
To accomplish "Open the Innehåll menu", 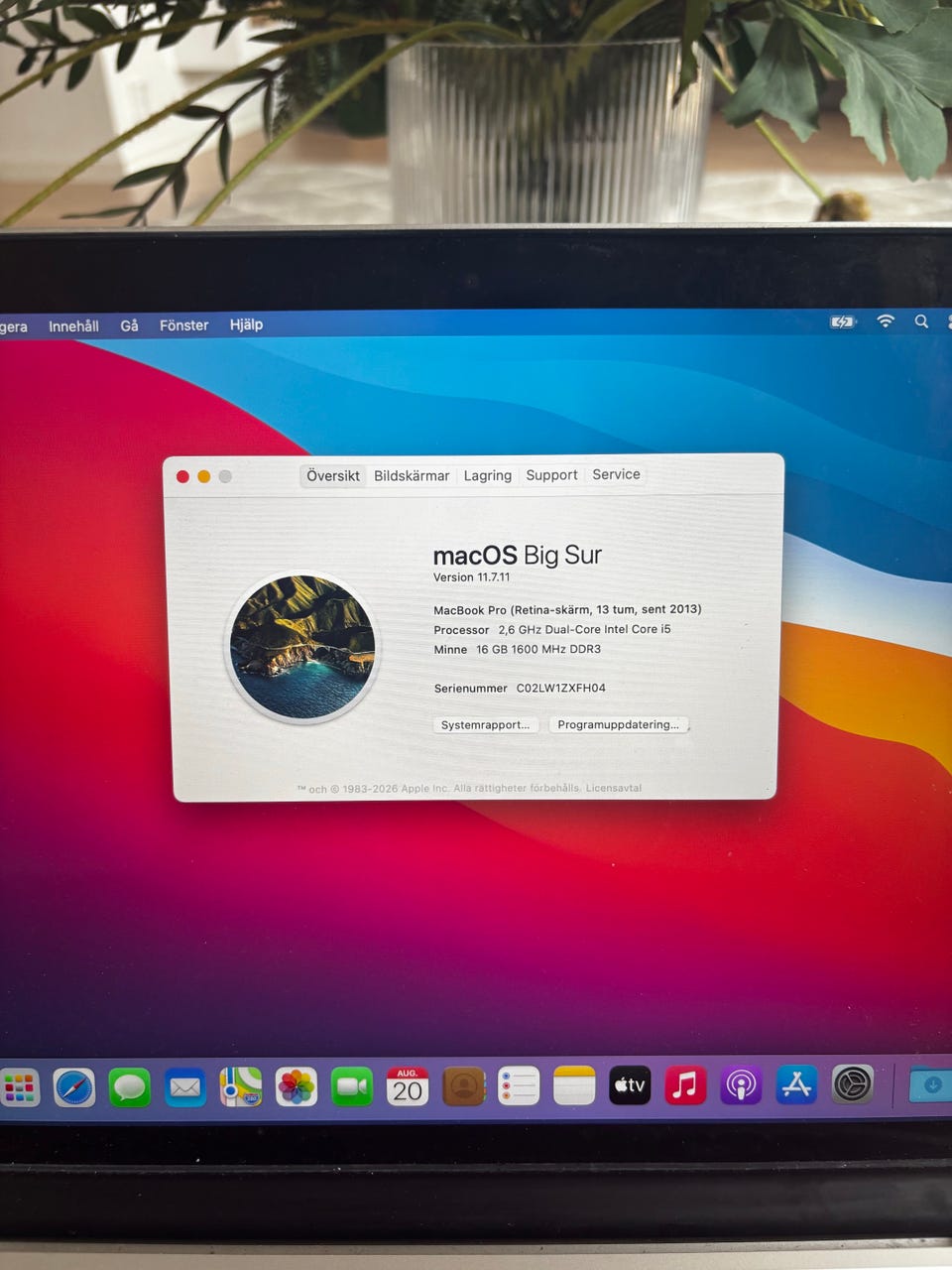I will [73, 325].
